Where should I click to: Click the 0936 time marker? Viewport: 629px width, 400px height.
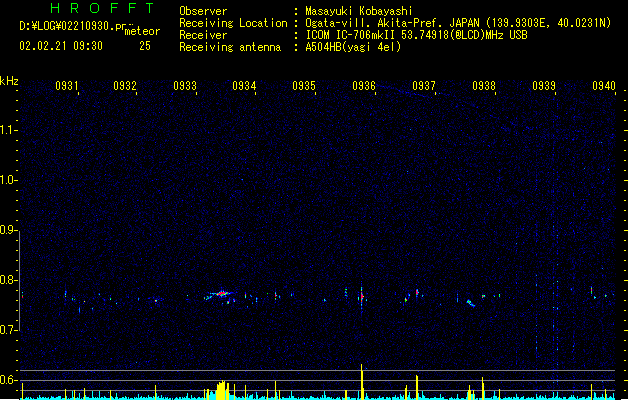364,85
